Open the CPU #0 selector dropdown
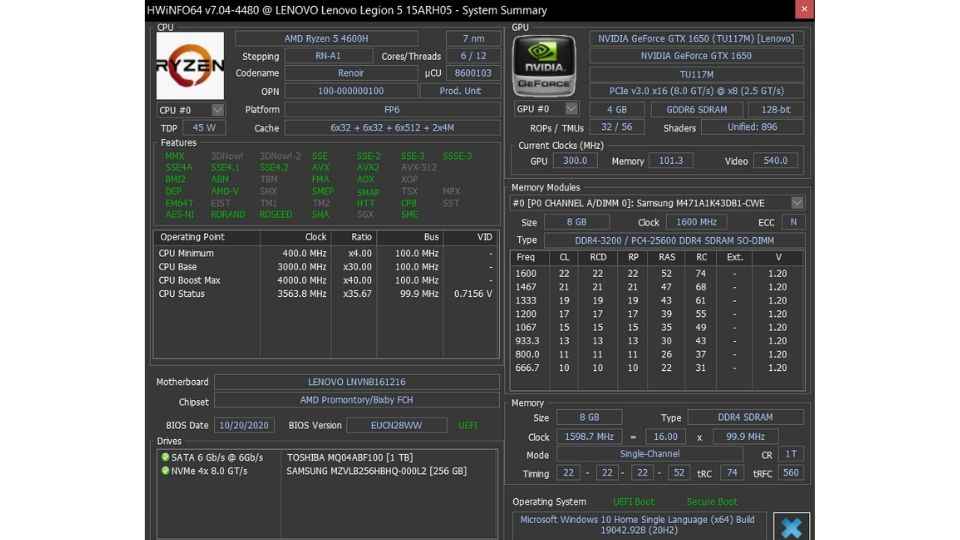 217,110
